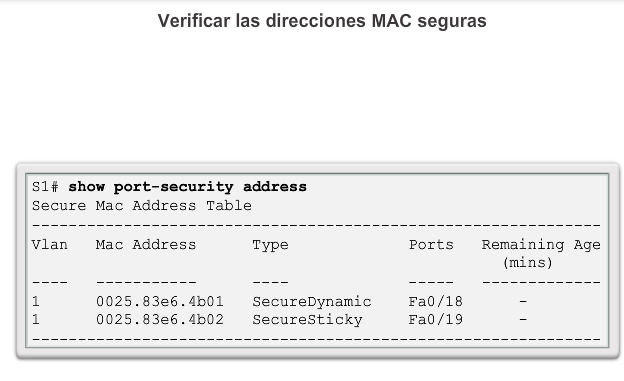Click the SecureSticky type entry
This screenshot has width=624, height=381.
tap(307, 320)
